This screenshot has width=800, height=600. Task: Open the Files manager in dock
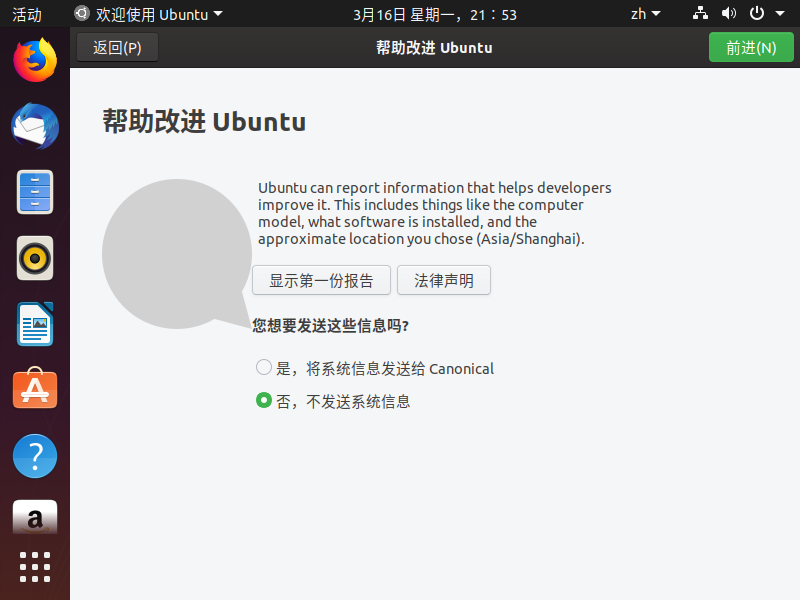tap(35, 192)
